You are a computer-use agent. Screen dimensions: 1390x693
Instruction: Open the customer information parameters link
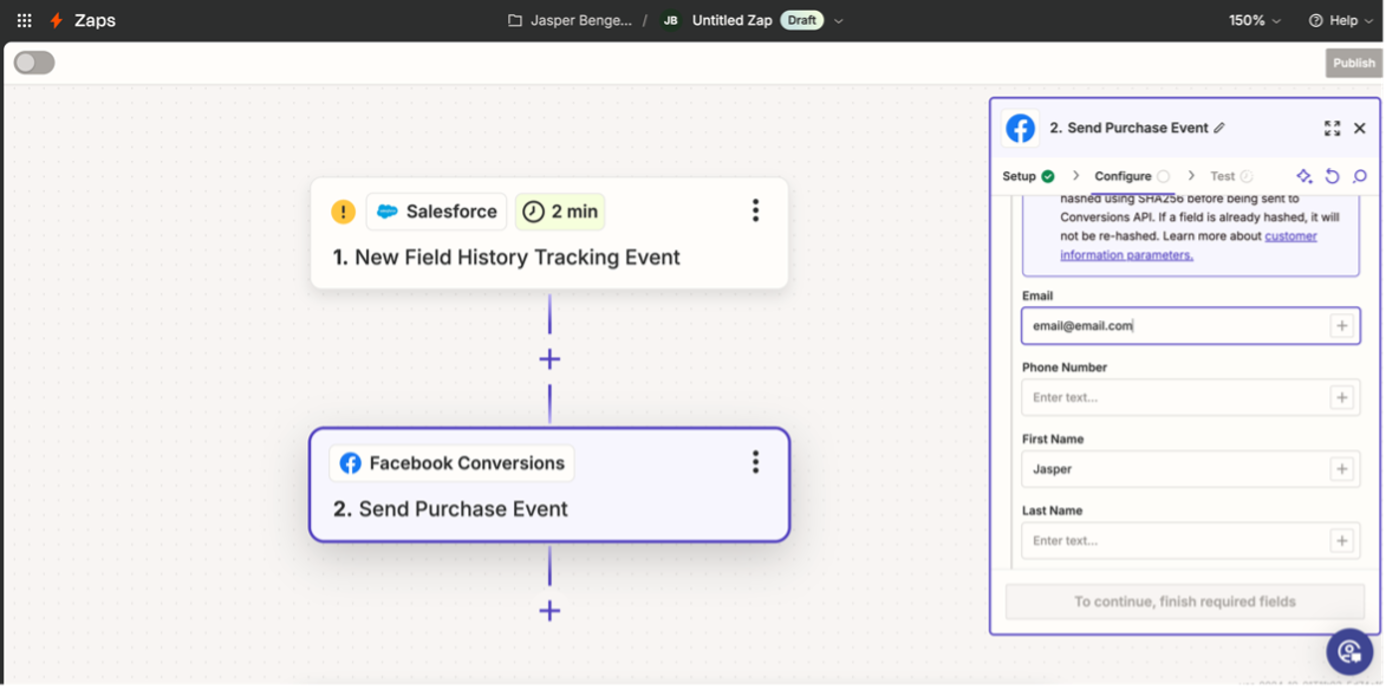pyautogui.click(x=1189, y=246)
